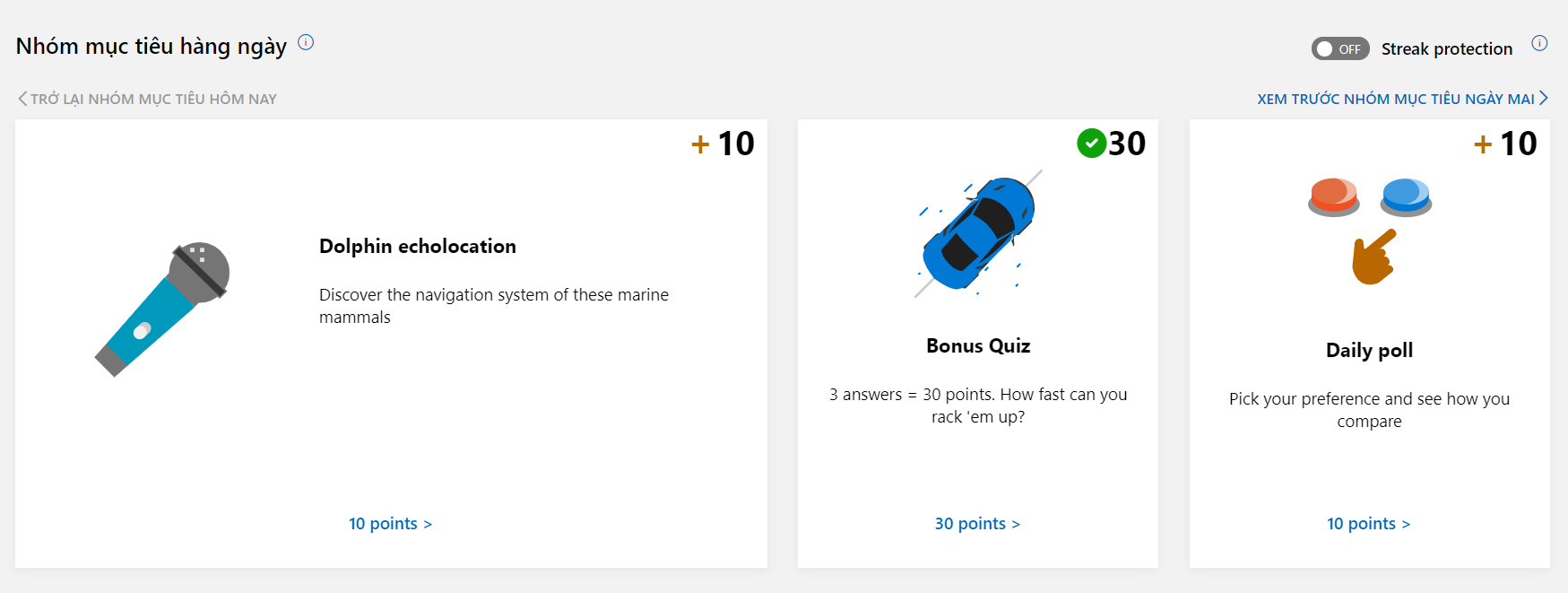Open info icon beside Nhóm mục tiêu hàng ngày
This screenshot has width=1568, height=593.
pyautogui.click(x=306, y=42)
